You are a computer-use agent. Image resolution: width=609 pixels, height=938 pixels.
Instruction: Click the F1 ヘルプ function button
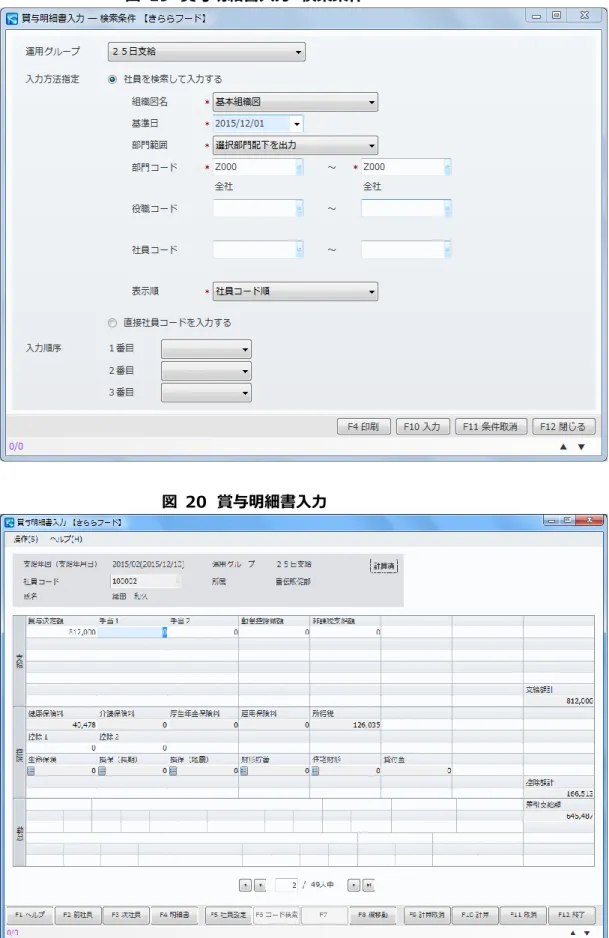click(29, 915)
